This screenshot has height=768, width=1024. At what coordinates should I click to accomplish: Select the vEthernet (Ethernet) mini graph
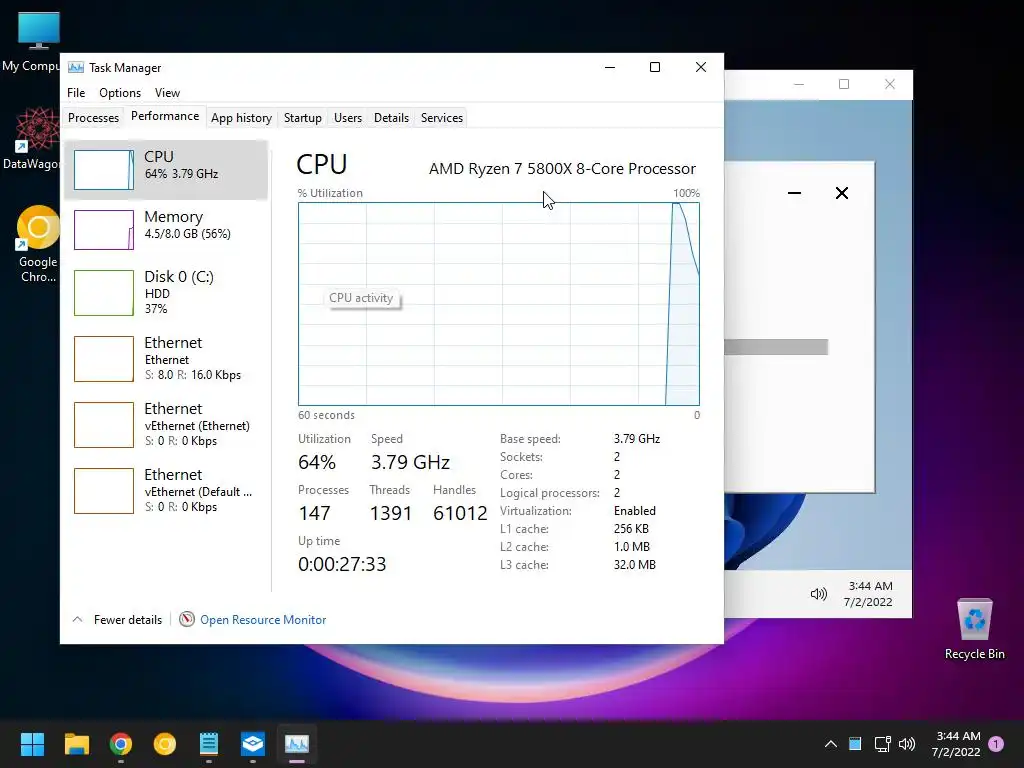(104, 424)
